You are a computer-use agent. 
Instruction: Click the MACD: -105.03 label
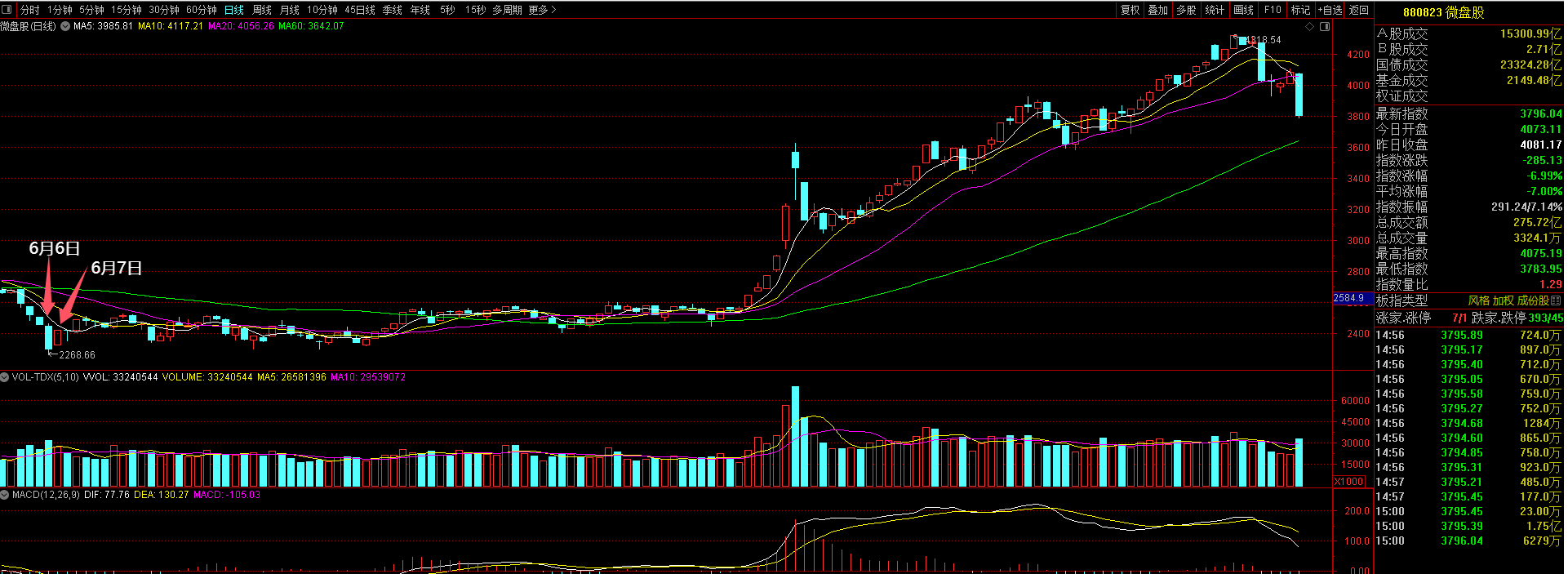(227, 495)
